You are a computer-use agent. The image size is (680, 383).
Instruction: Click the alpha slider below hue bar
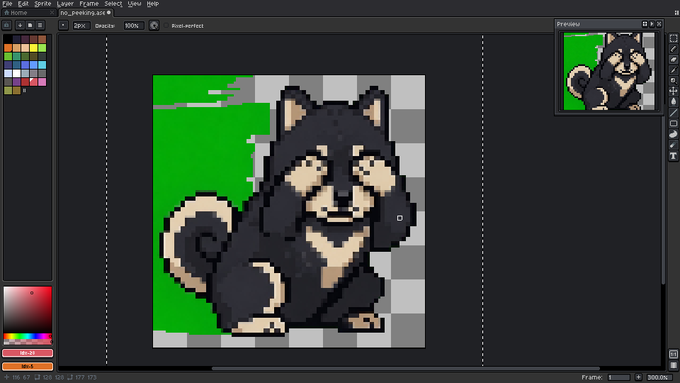[x=27, y=342]
